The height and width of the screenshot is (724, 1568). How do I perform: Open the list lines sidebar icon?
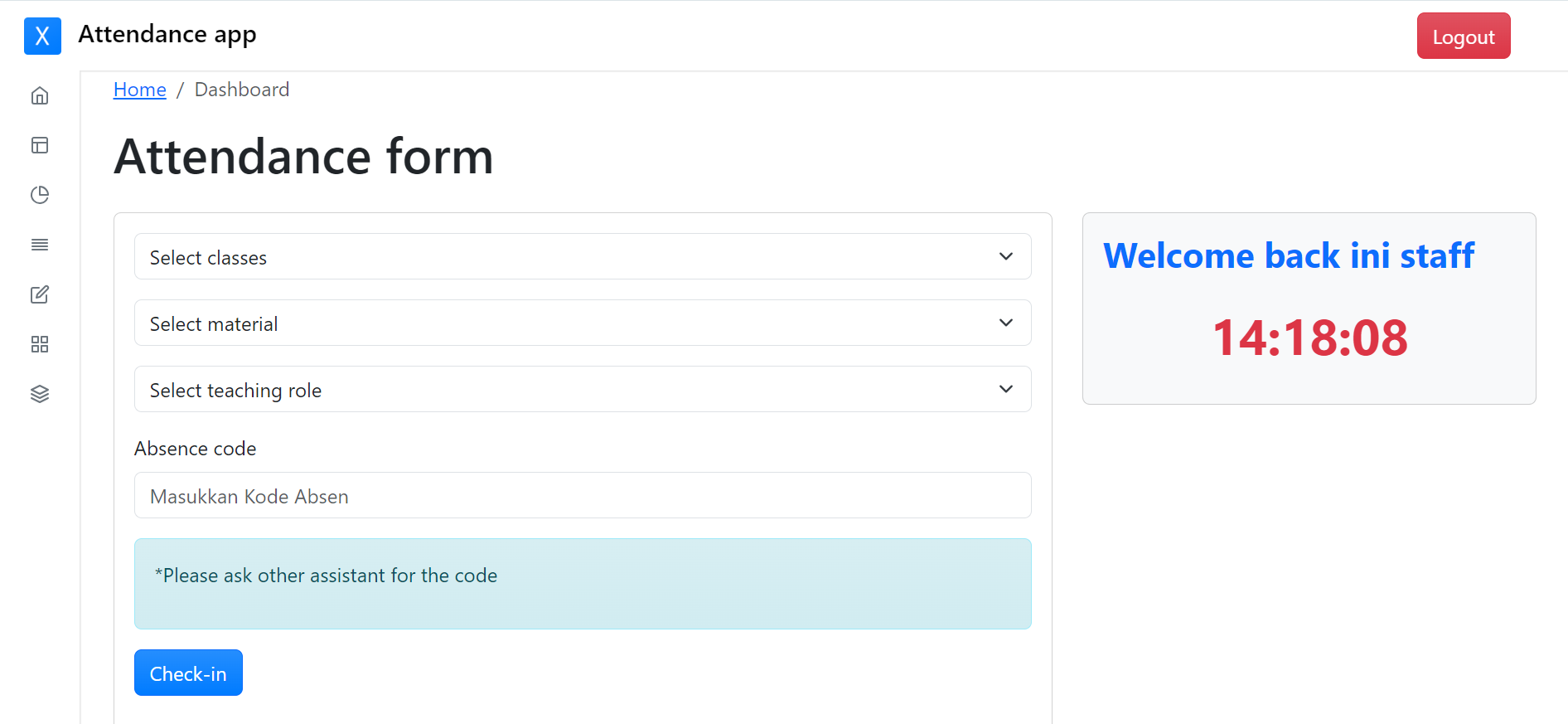(40, 245)
